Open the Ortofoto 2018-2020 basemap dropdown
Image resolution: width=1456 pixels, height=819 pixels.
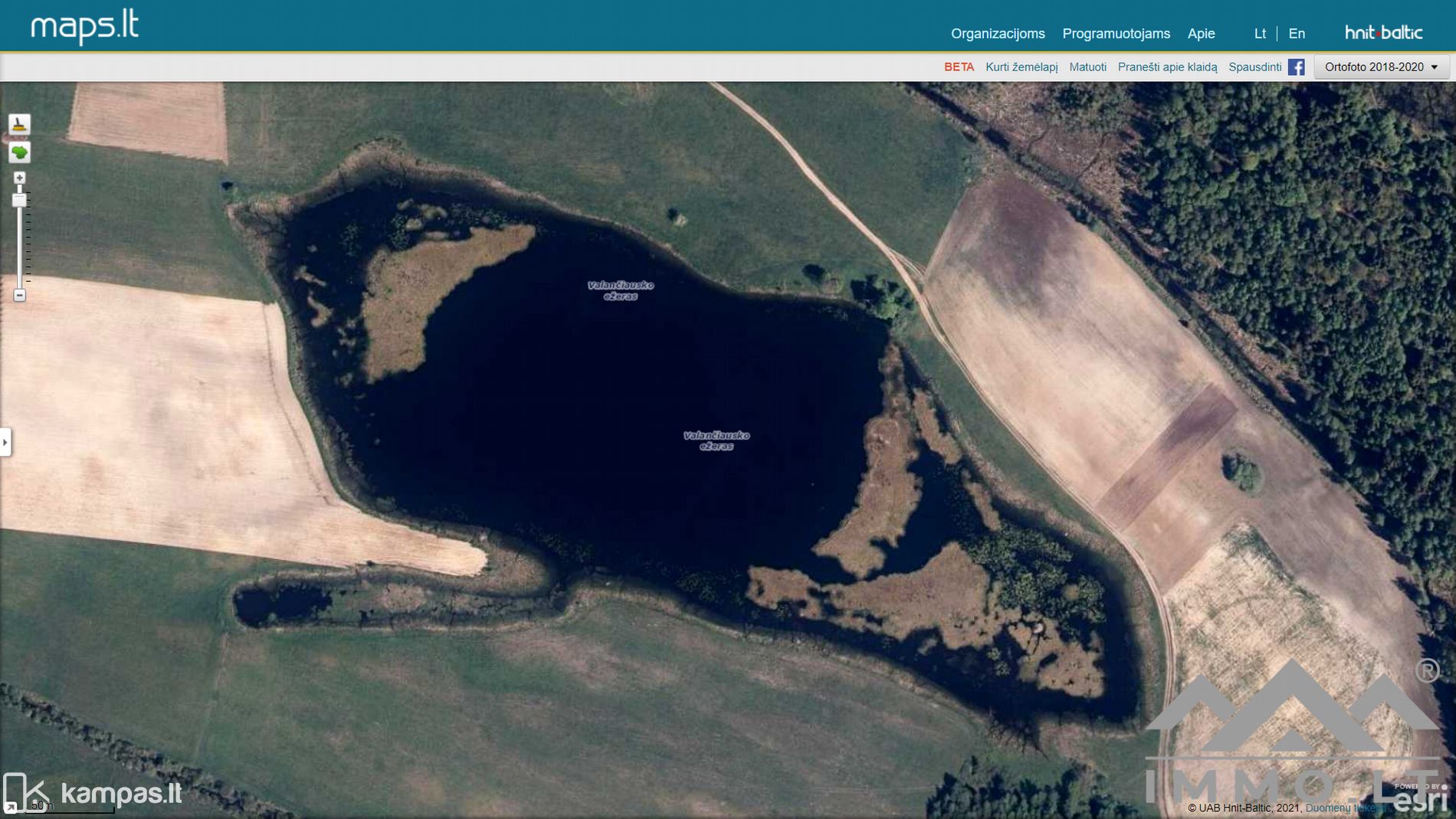click(x=1381, y=67)
